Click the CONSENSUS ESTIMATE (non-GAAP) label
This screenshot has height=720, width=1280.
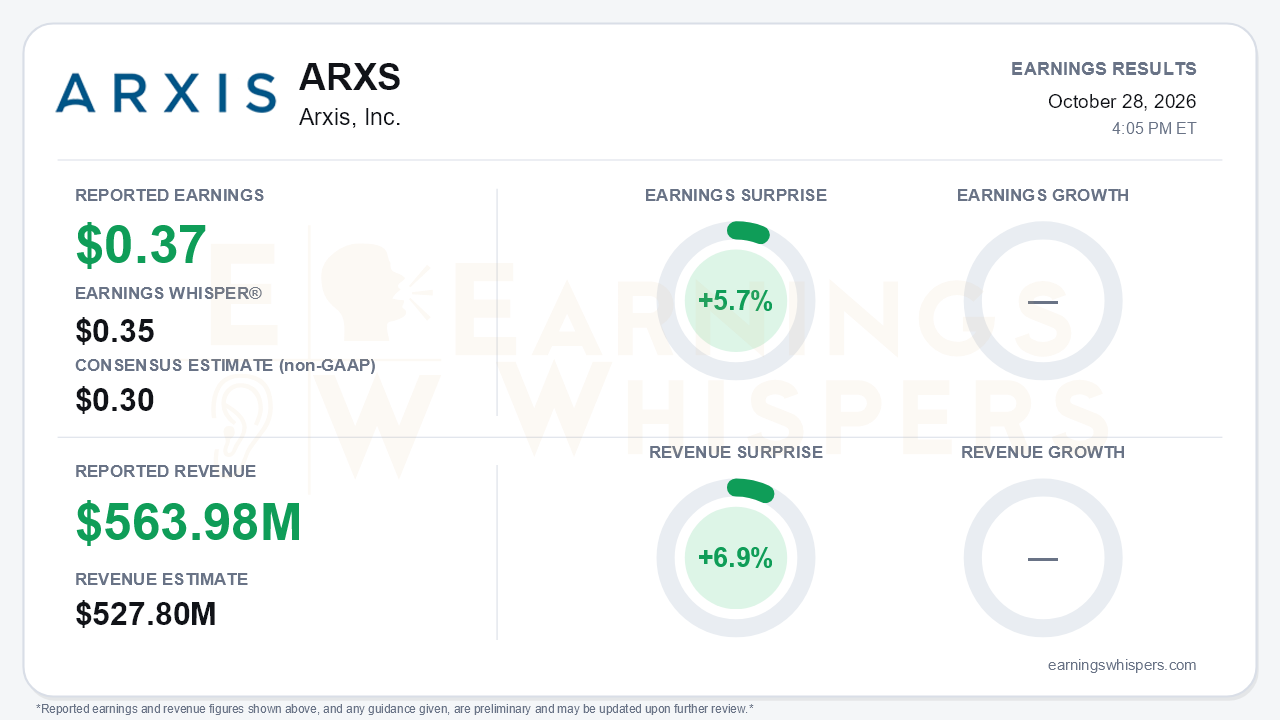226,366
